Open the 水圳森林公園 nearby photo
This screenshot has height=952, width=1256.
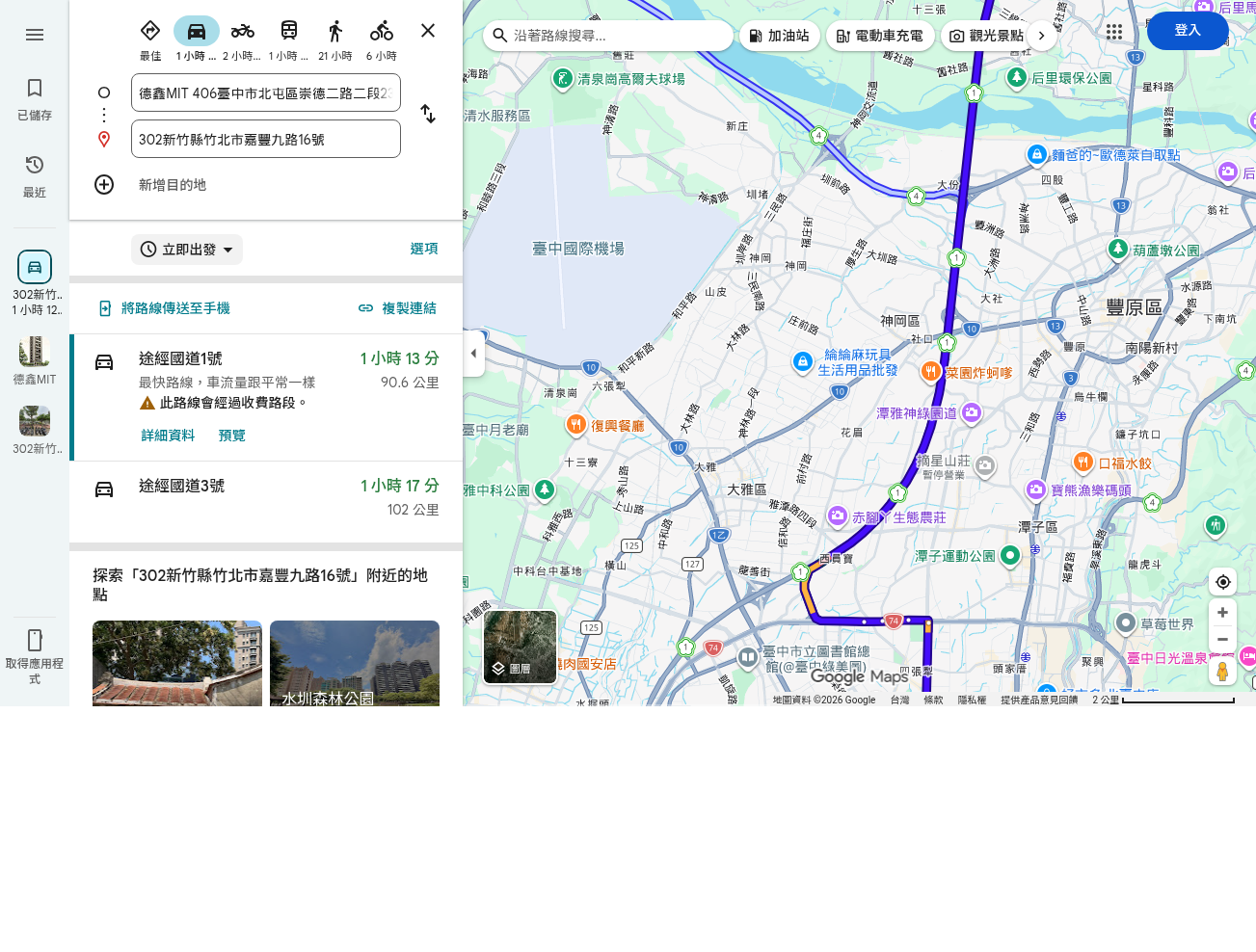[x=355, y=663]
